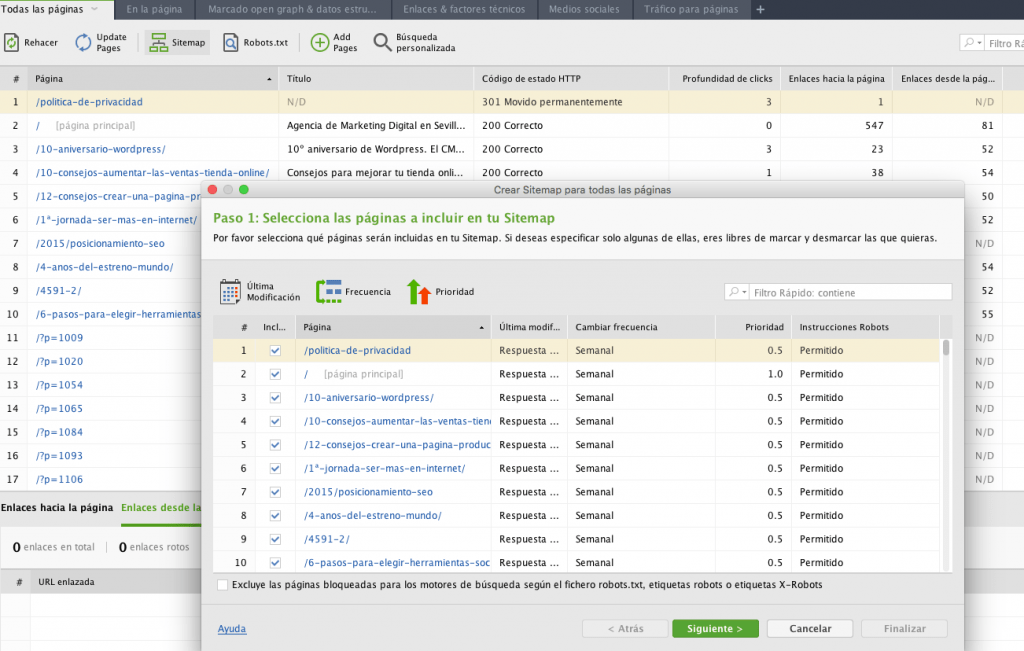
Task: Click the dialog quick filter search icon
Action: [x=737, y=292]
